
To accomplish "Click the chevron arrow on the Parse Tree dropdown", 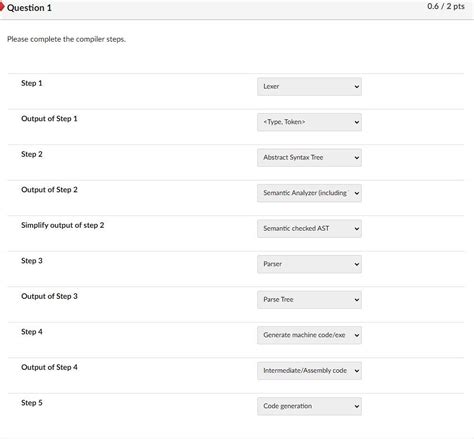I will pyautogui.click(x=357, y=300).
